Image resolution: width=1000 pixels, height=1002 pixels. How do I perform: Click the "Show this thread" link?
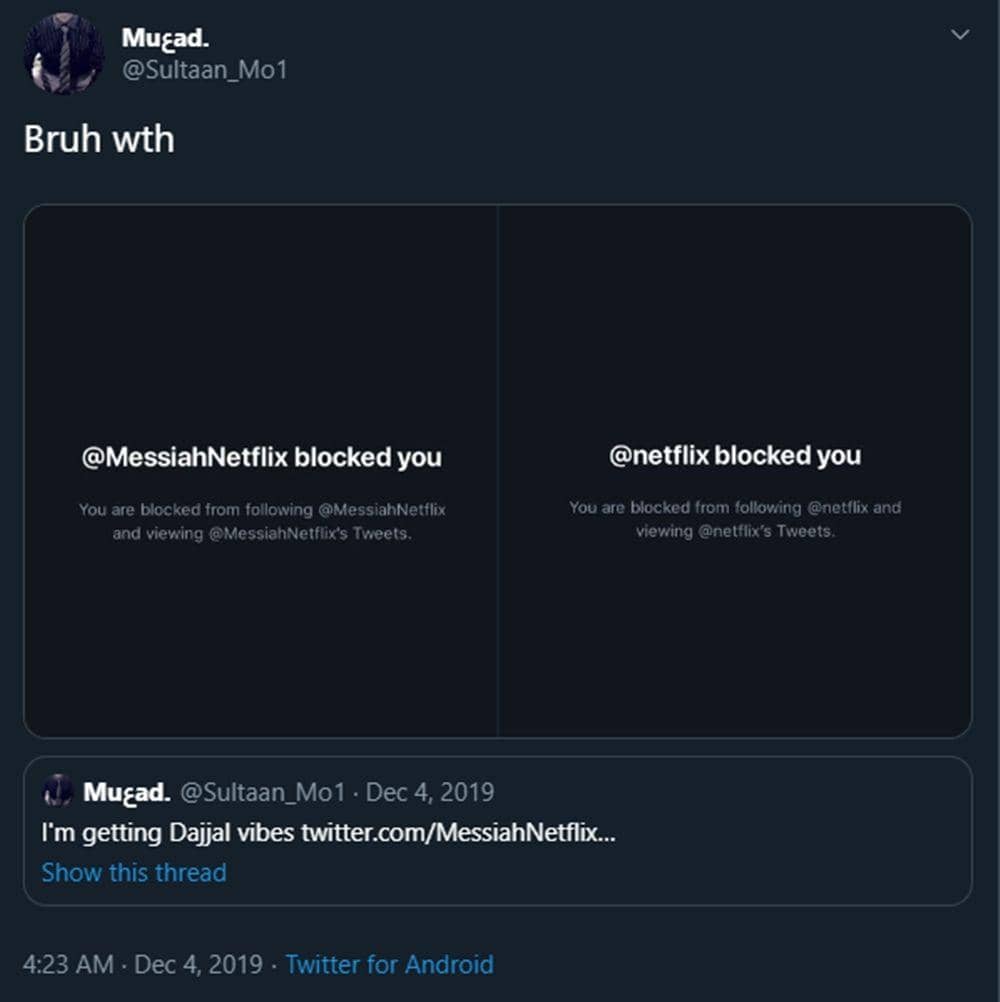point(134,872)
